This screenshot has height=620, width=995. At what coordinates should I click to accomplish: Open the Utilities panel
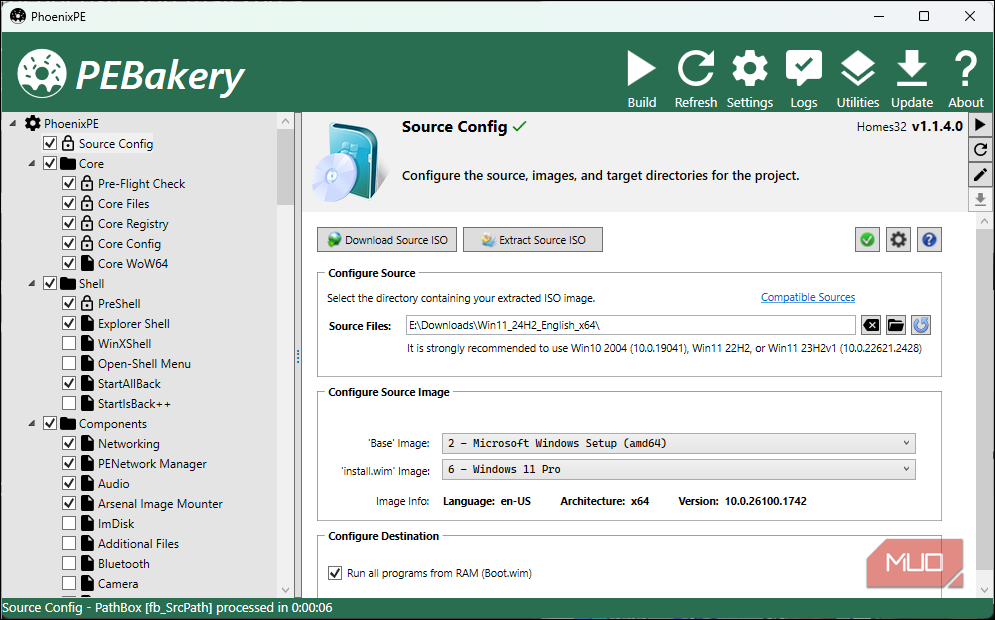pyautogui.click(x=857, y=79)
